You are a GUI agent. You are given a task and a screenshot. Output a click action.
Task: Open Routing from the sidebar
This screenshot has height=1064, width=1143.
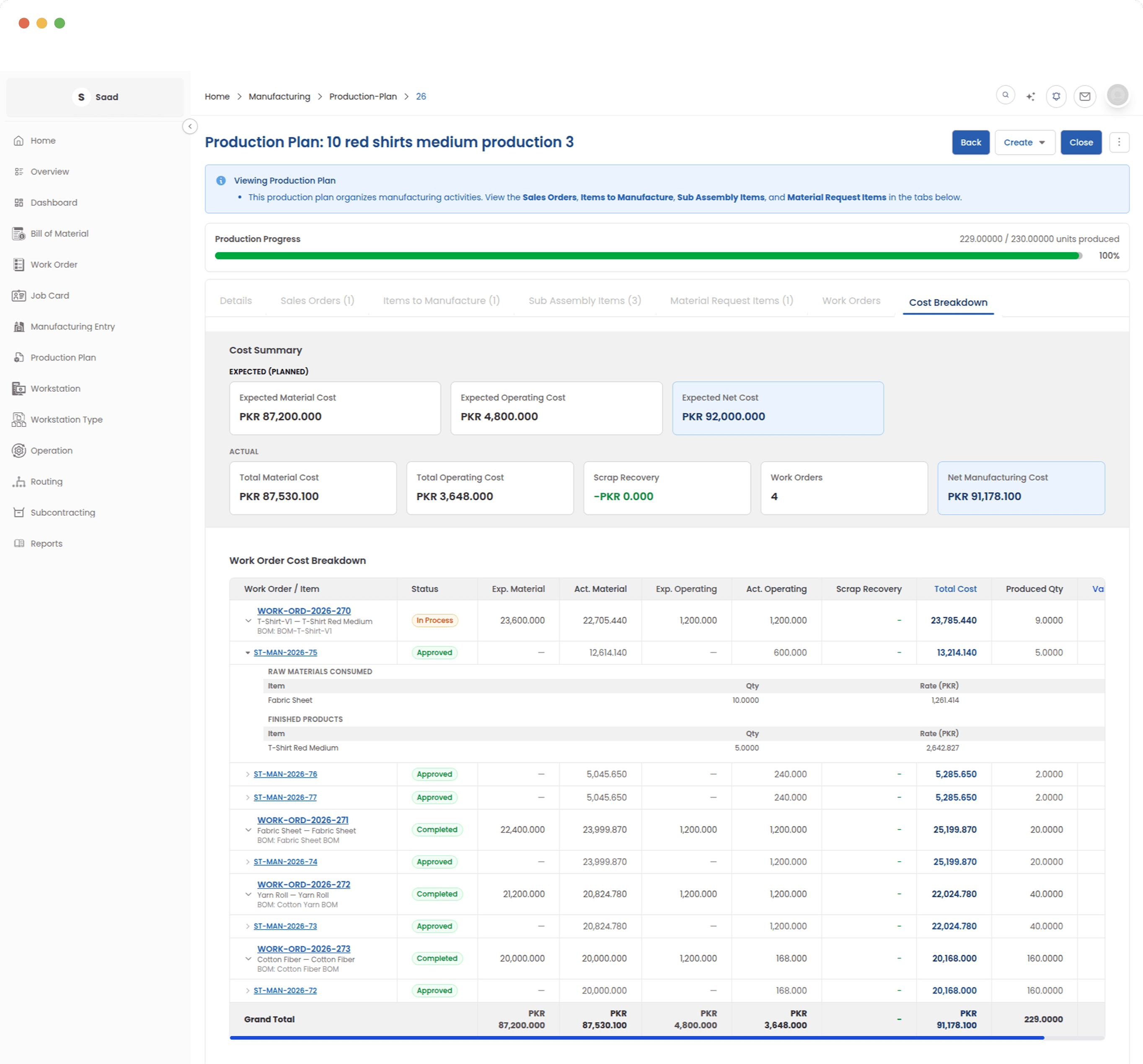pos(46,482)
